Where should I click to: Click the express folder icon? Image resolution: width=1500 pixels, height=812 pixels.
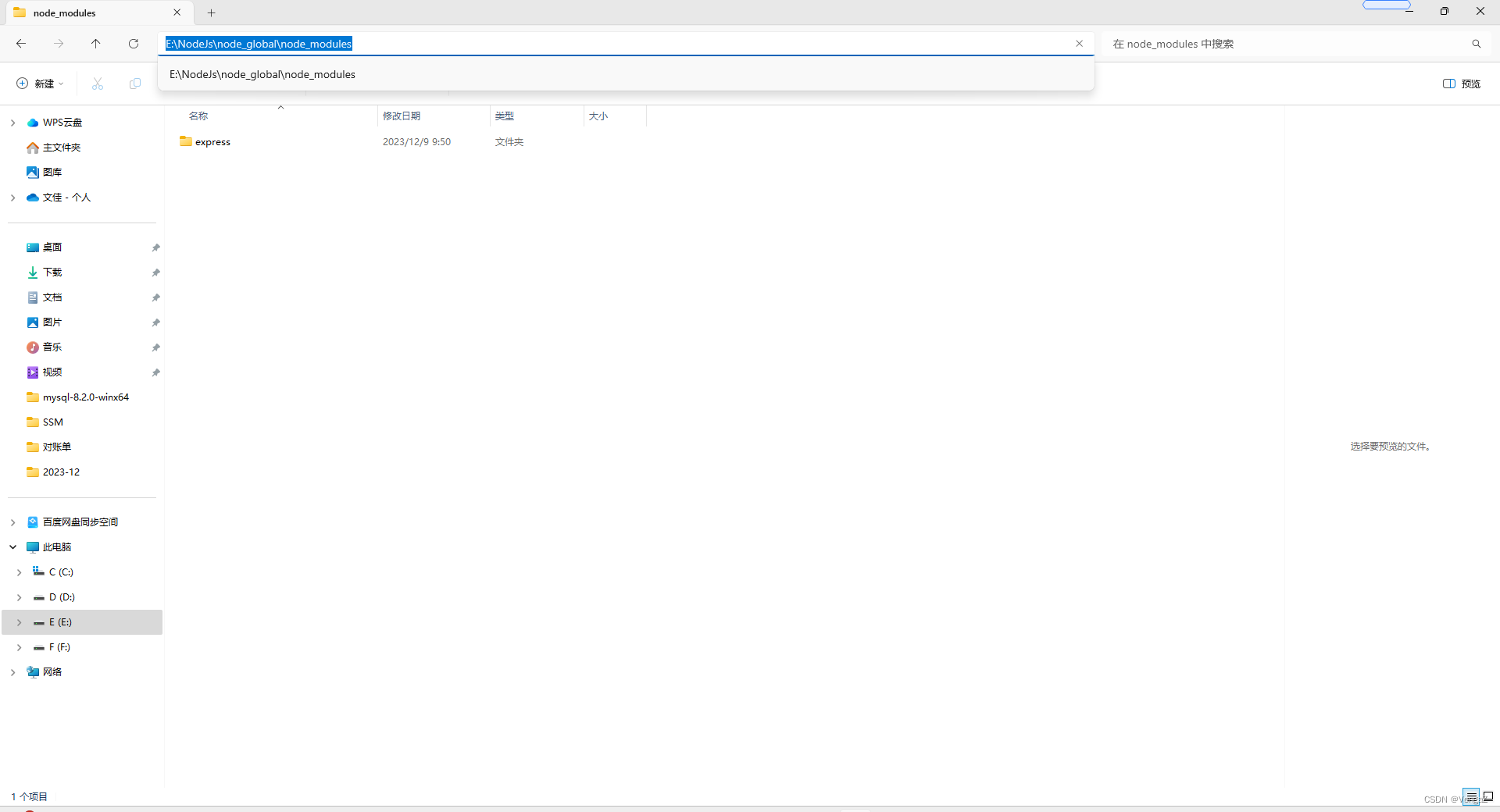(x=186, y=141)
